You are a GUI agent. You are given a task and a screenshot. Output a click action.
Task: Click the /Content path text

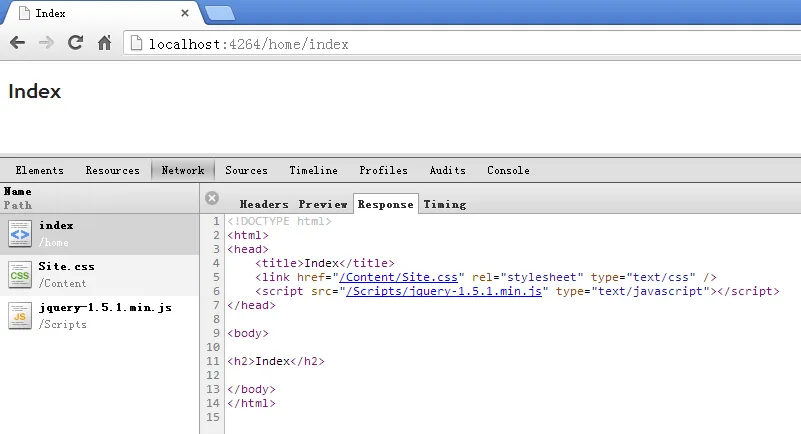tap(62, 283)
